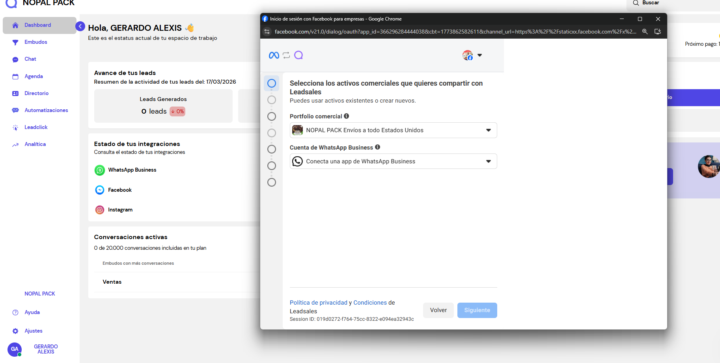Click the Leadsales app logo in dialog header
Viewport: 720px width, 363px height.
point(298,55)
